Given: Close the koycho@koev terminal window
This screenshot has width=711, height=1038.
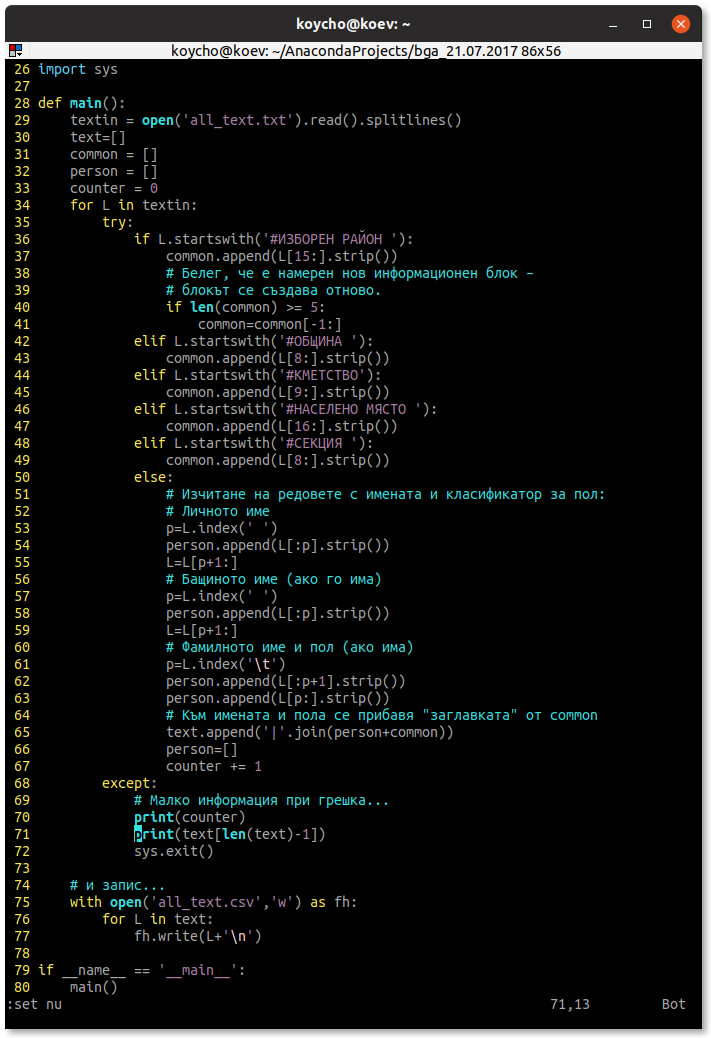Looking at the screenshot, I should click(681, 24).
